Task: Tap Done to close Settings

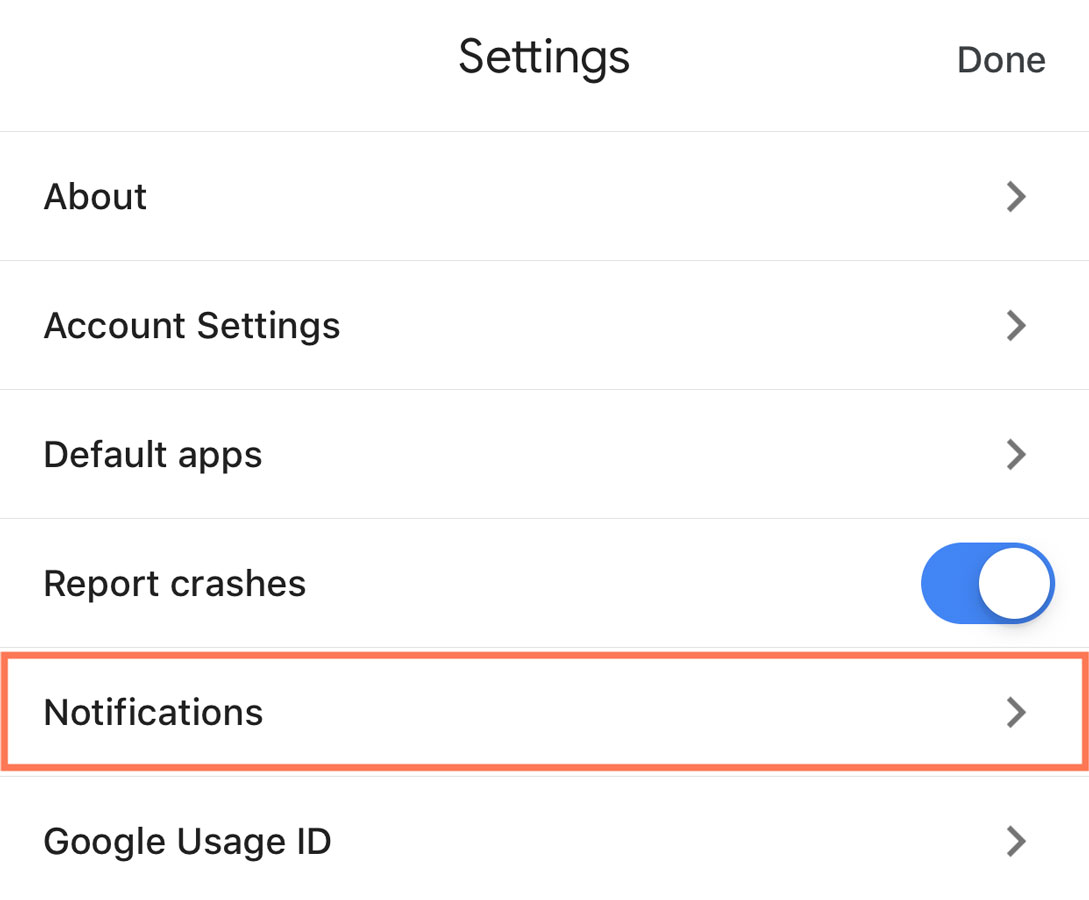Action: [1000, 60]
